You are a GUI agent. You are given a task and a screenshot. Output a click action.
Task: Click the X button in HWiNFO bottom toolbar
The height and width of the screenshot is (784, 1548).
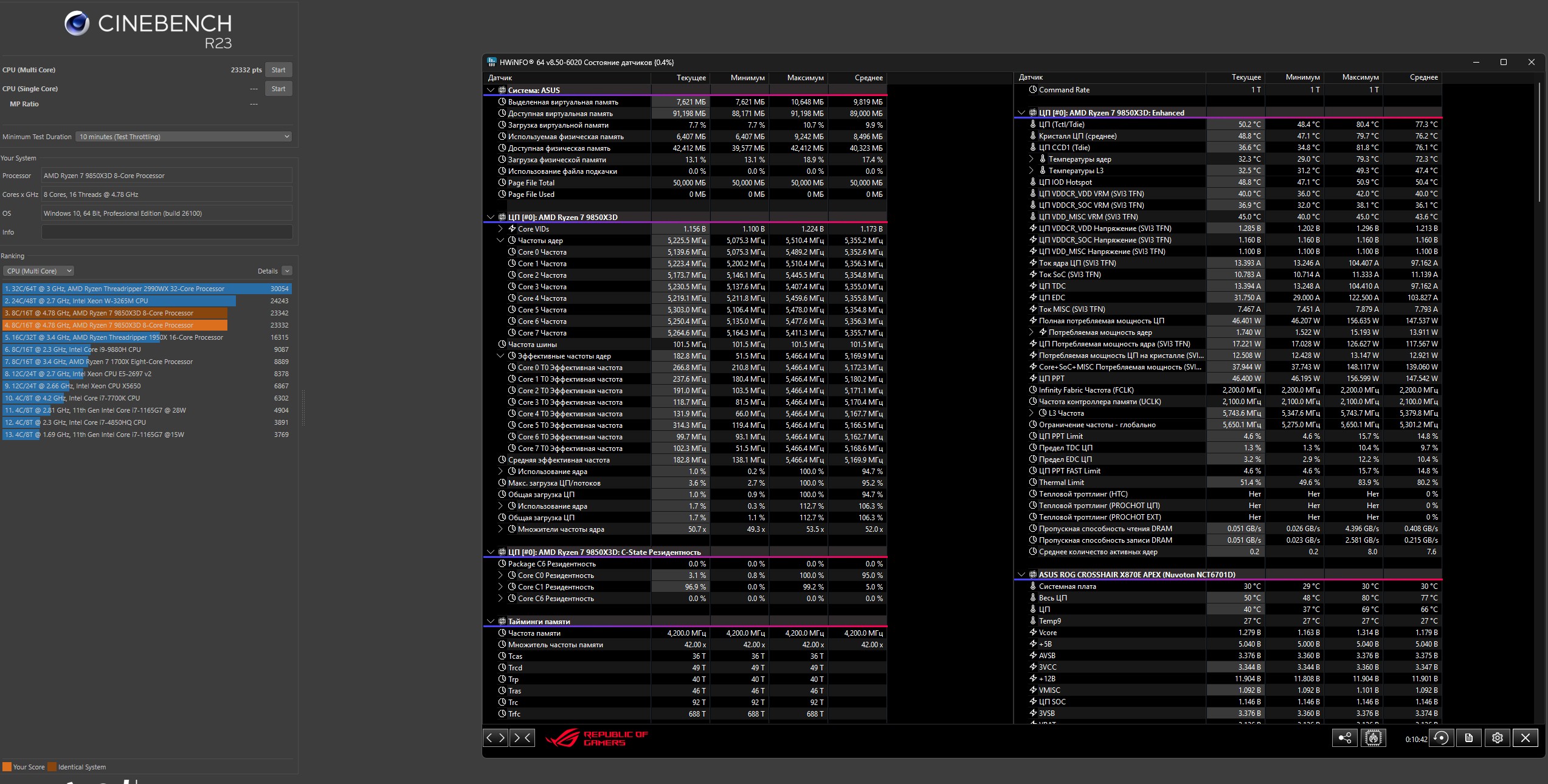pos(1526,738)
